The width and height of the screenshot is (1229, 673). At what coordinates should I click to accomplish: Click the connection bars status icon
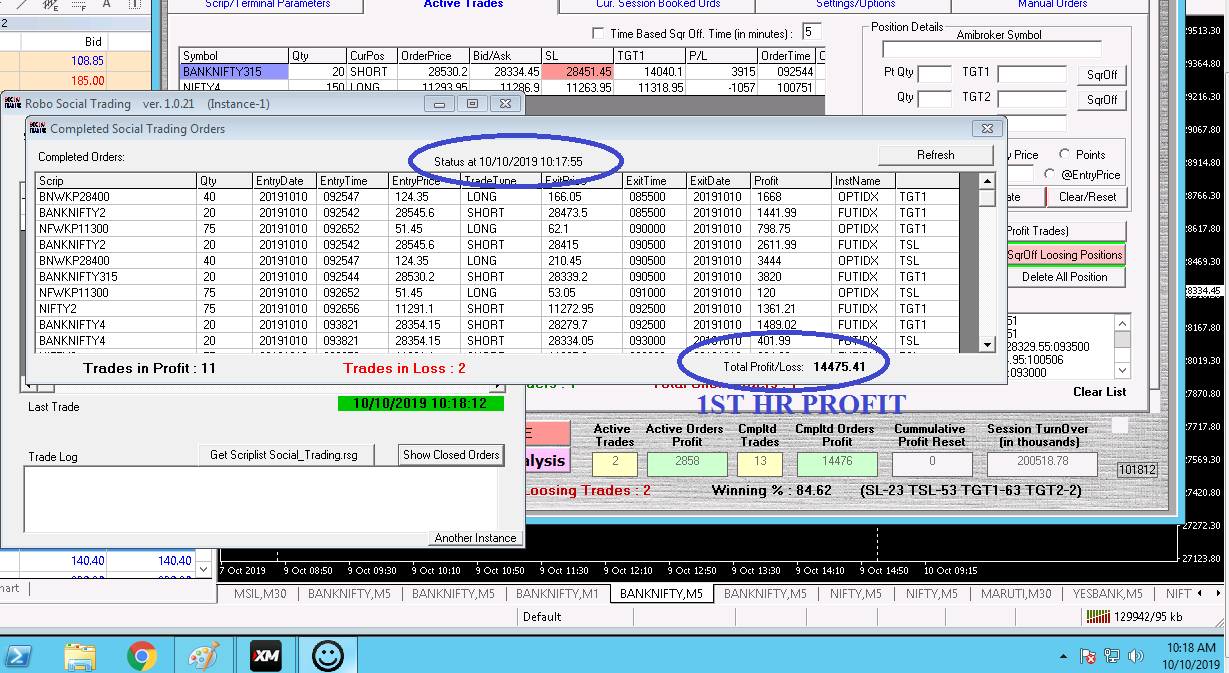[1097, 617]
